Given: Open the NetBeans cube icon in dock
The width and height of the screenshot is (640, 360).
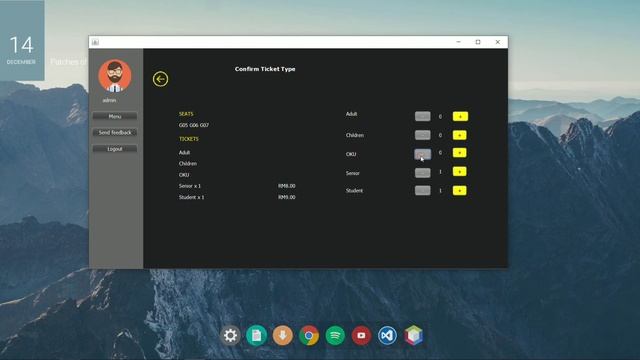Looking at the screenshot, I should tap(413, 336).
